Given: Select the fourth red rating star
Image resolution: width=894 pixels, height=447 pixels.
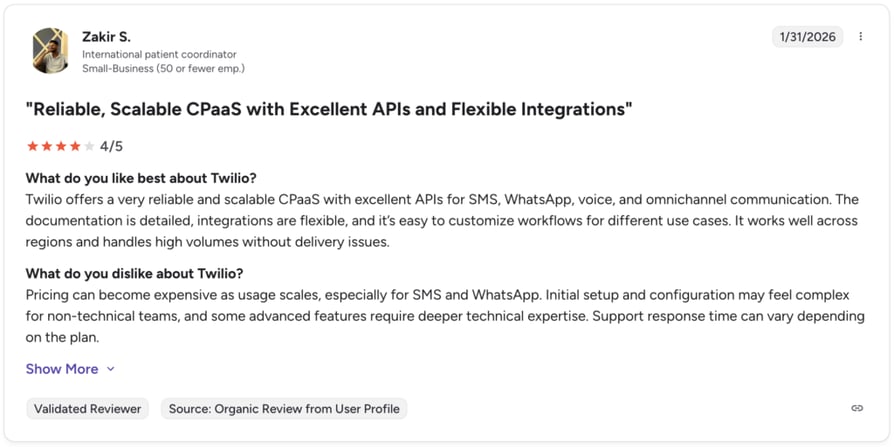Looking at the screenshot, I should tap(75, 147).
